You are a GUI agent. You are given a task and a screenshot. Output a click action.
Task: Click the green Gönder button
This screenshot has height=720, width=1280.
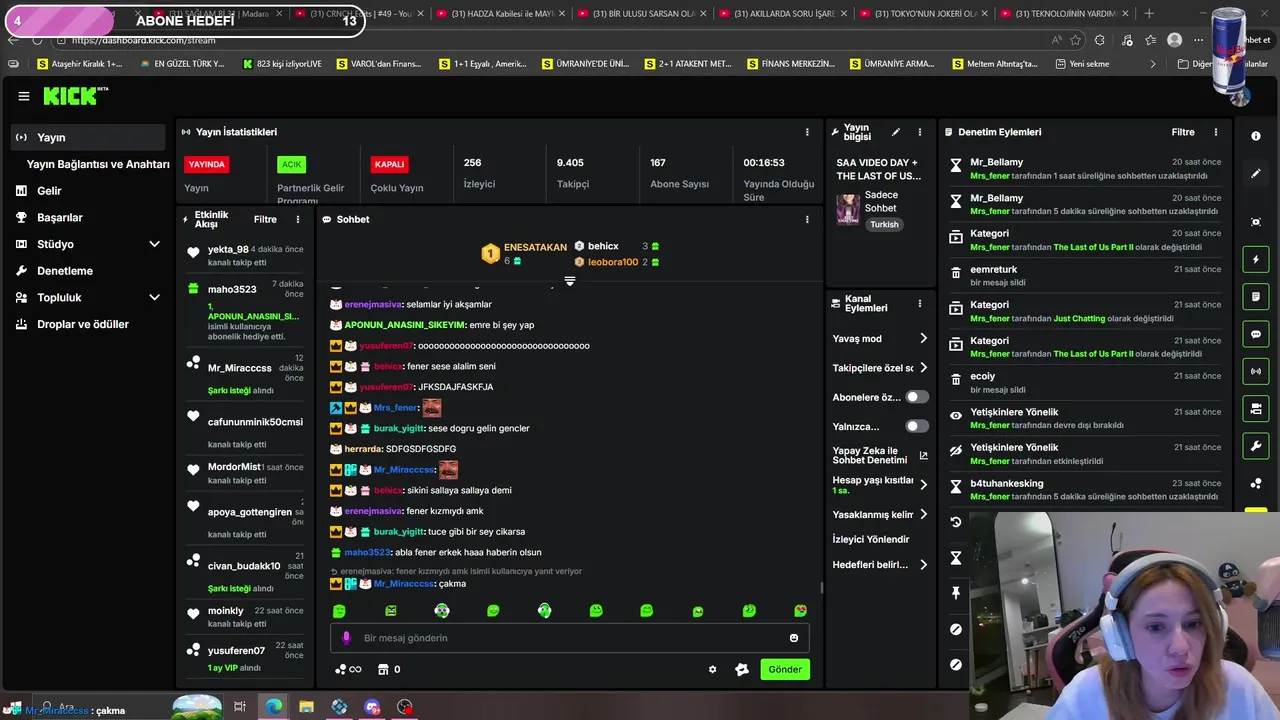(785, 669)
